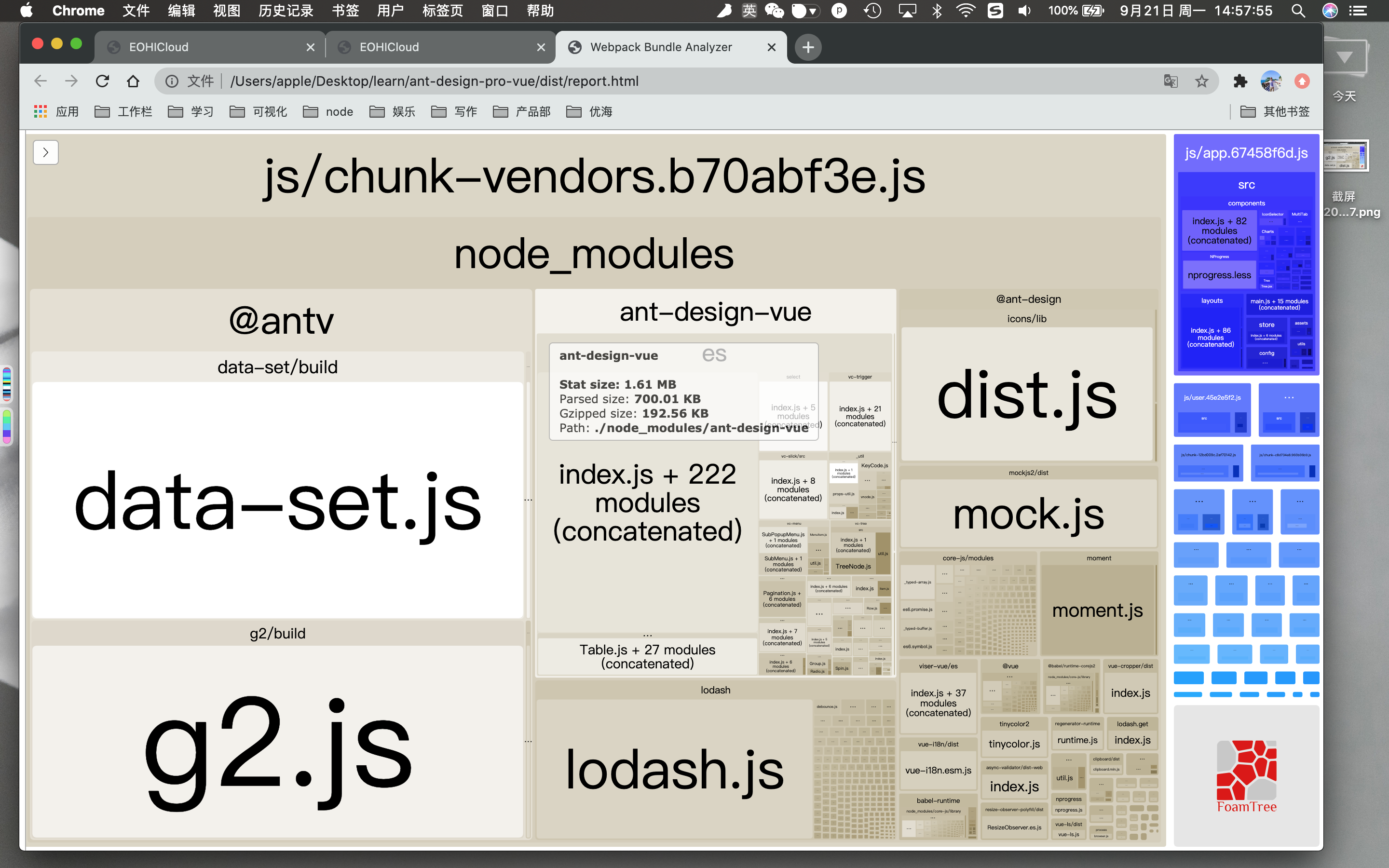Open the 其他书签 folder
Screen dimensions: 1389x868
point(1275,111)
